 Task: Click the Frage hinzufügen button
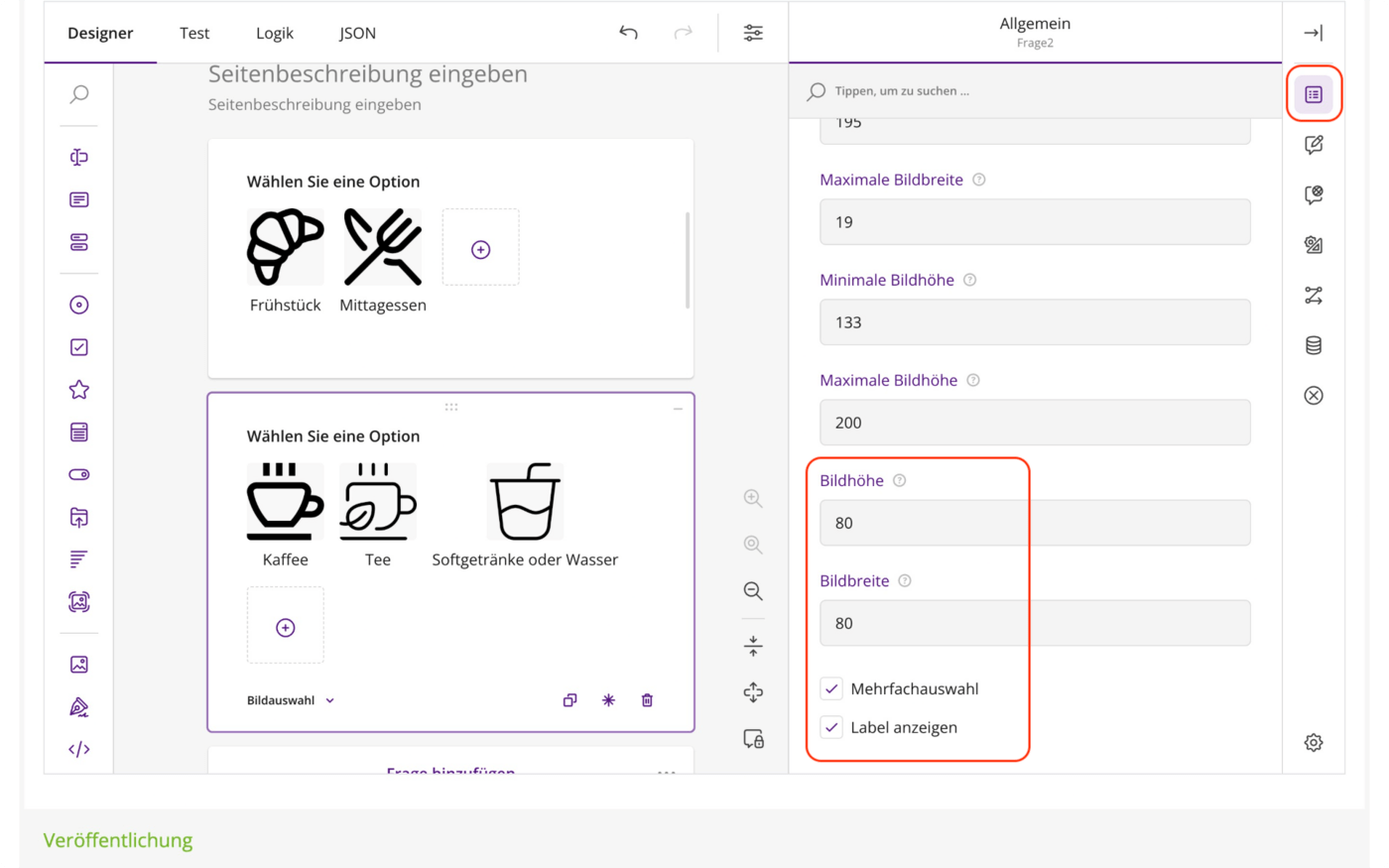pos(450,770)
